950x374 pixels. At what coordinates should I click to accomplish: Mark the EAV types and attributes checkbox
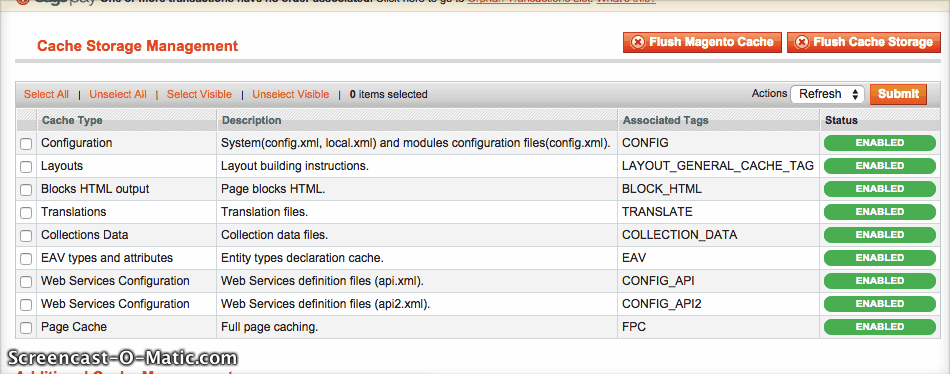tap(26, 259)
